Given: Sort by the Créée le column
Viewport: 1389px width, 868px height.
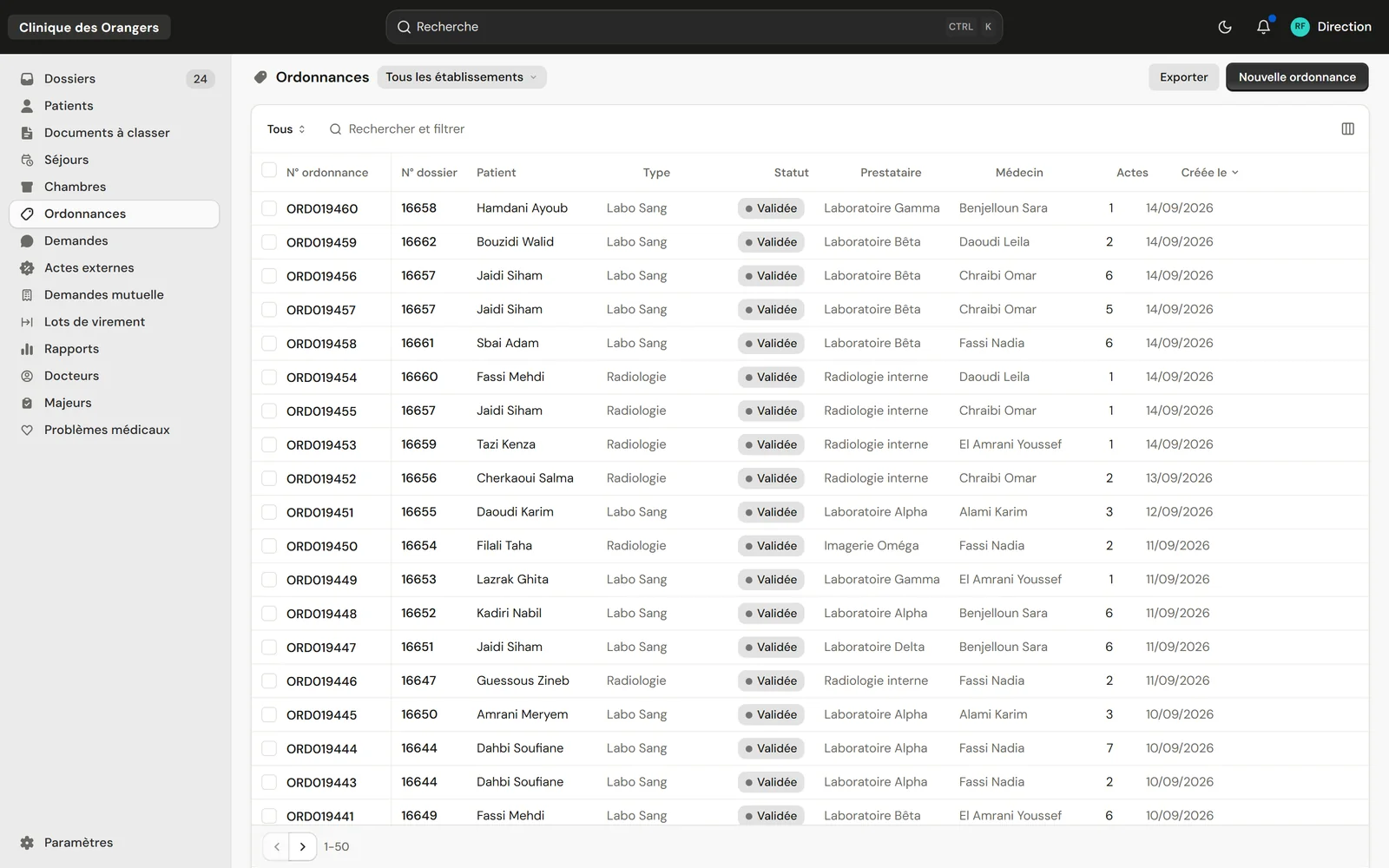Looking at the screenshot, I should (1209, 173).
